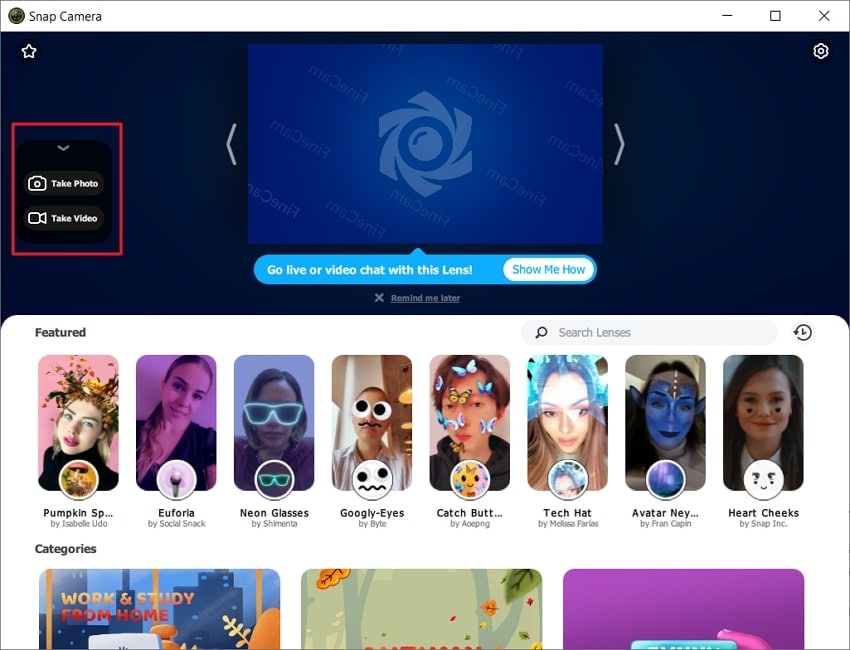Click creator name Aoepng
This screenshot has width=850, height=650.
(x=475, y=524)
